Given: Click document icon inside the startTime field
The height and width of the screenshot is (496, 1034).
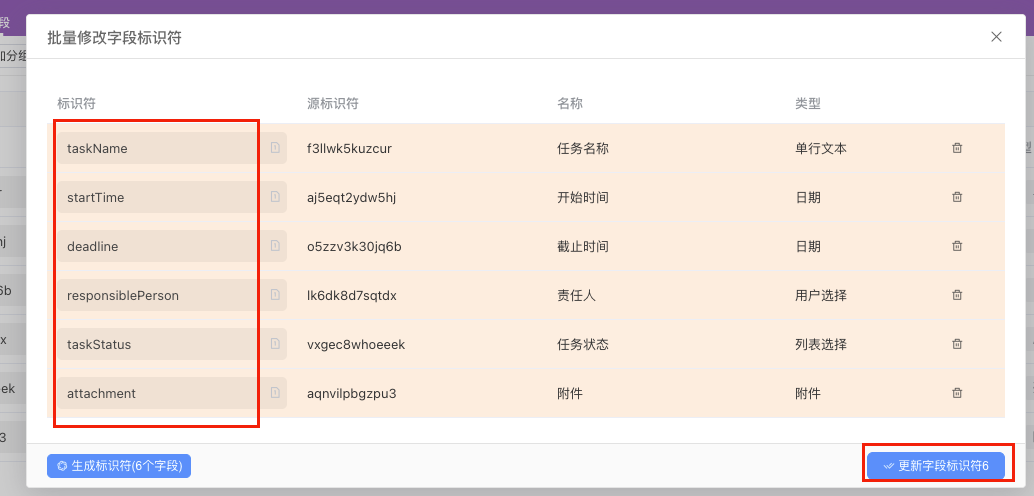Looking at the screenshot, I should point(275,197).
